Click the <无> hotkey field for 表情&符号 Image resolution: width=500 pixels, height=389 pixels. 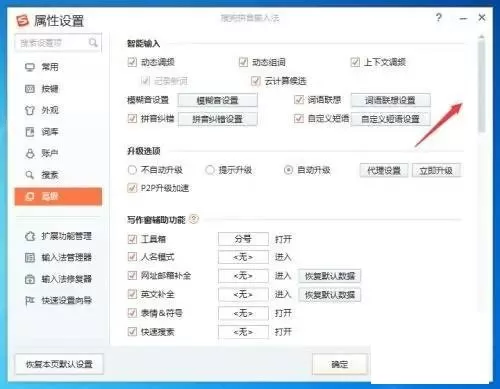click(243, 313)
